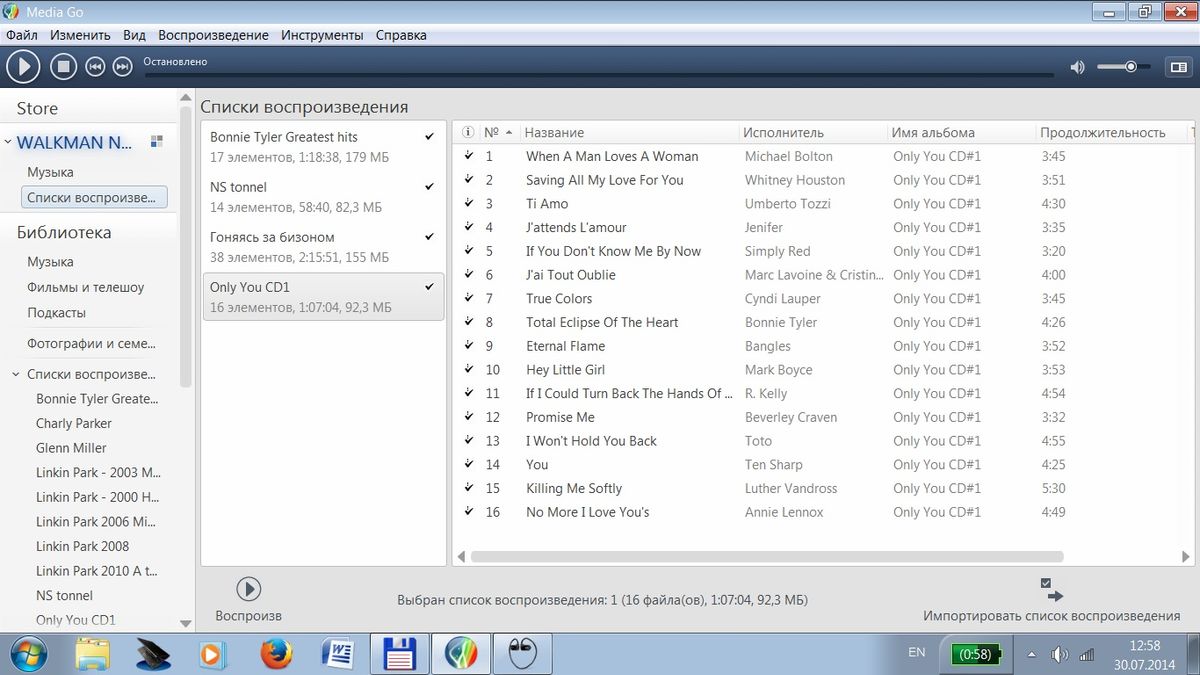Viewport: 1200px width, 675px height.
Task: Adjust the volume slider knob
Action: 1131,67
